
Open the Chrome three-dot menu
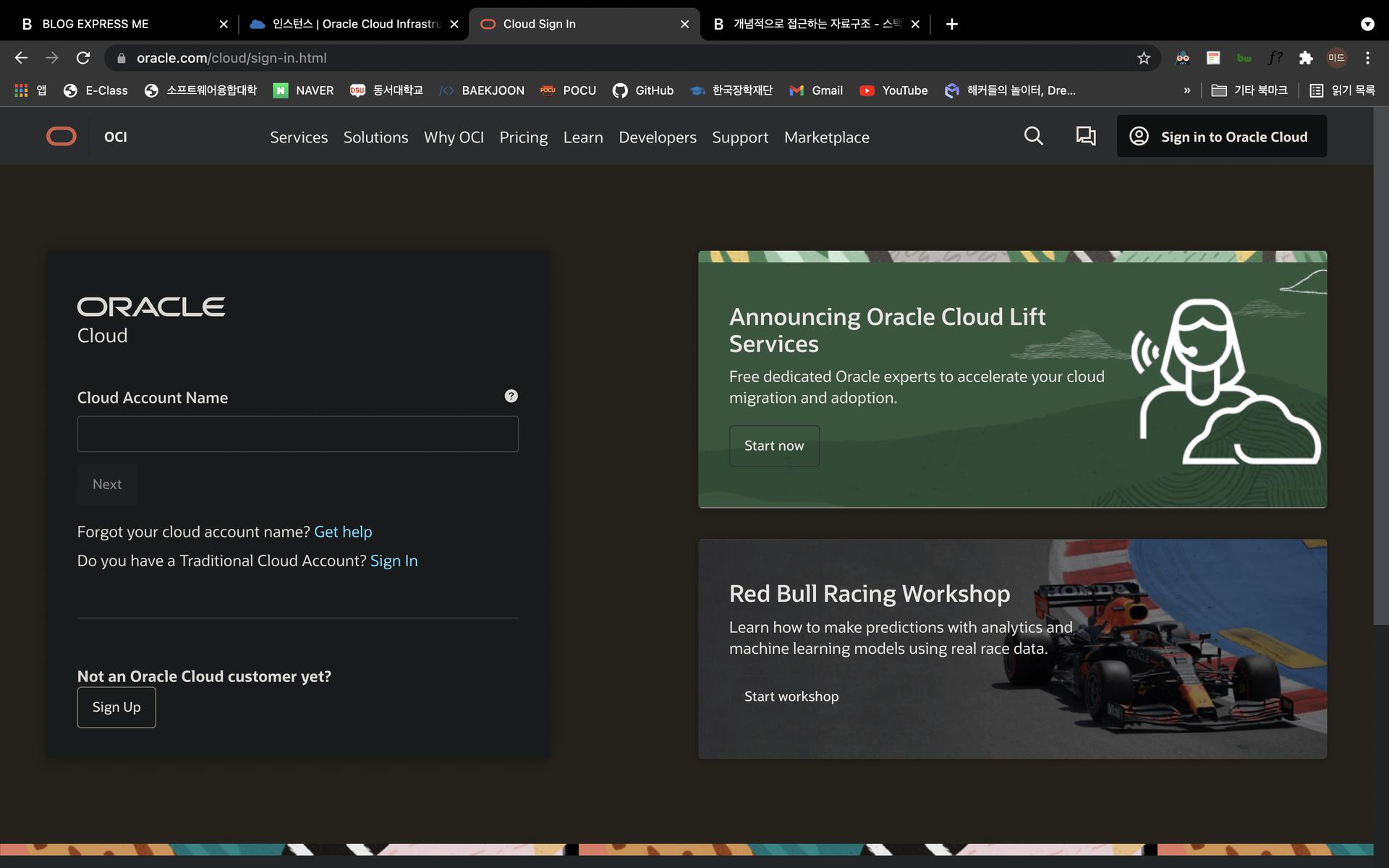coord(1367,58)
